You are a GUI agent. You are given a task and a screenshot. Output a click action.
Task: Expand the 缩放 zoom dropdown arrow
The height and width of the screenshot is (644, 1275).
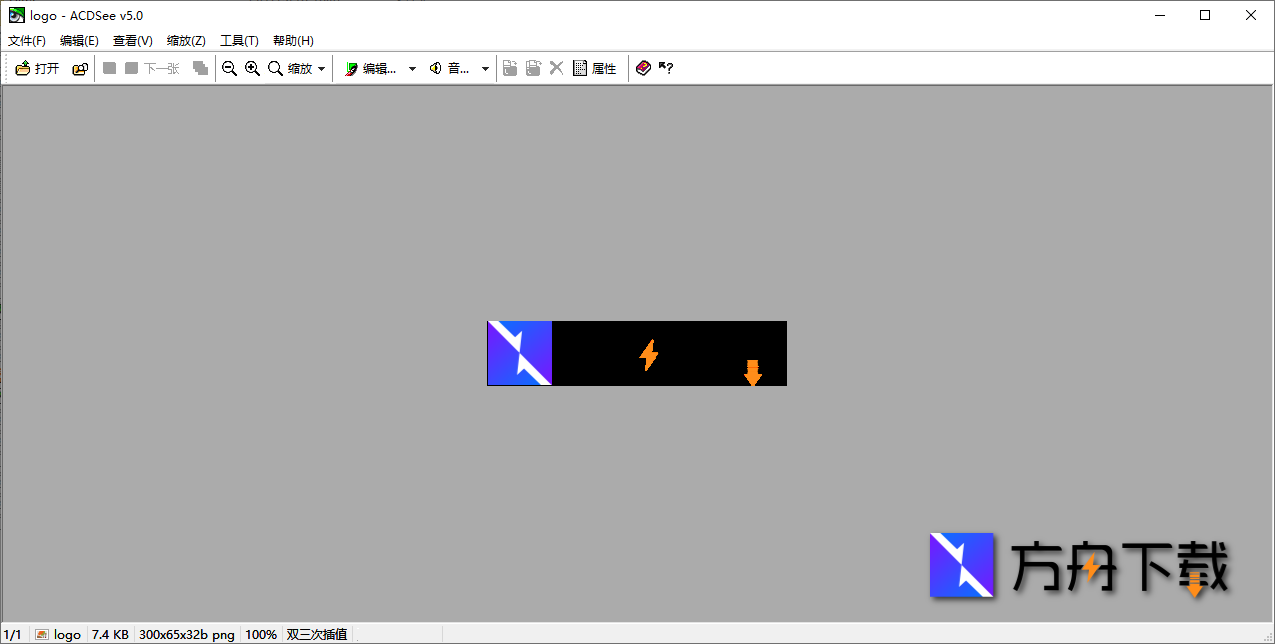pyautogui.click(x=321, y=69)
